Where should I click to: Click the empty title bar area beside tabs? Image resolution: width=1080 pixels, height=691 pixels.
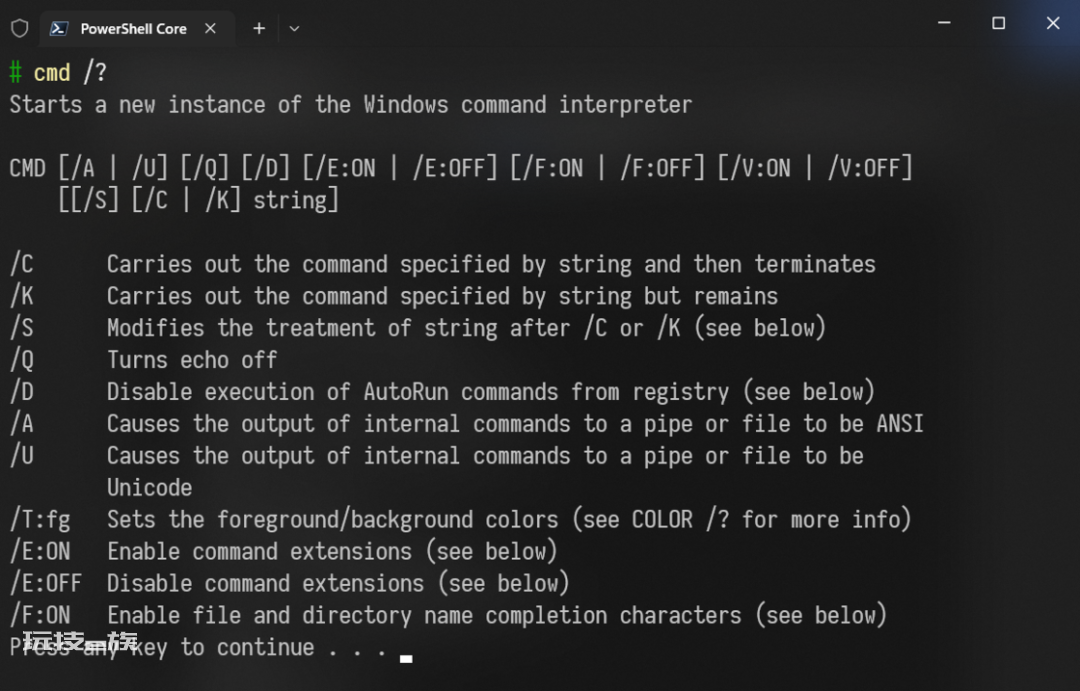coord(613,28)
